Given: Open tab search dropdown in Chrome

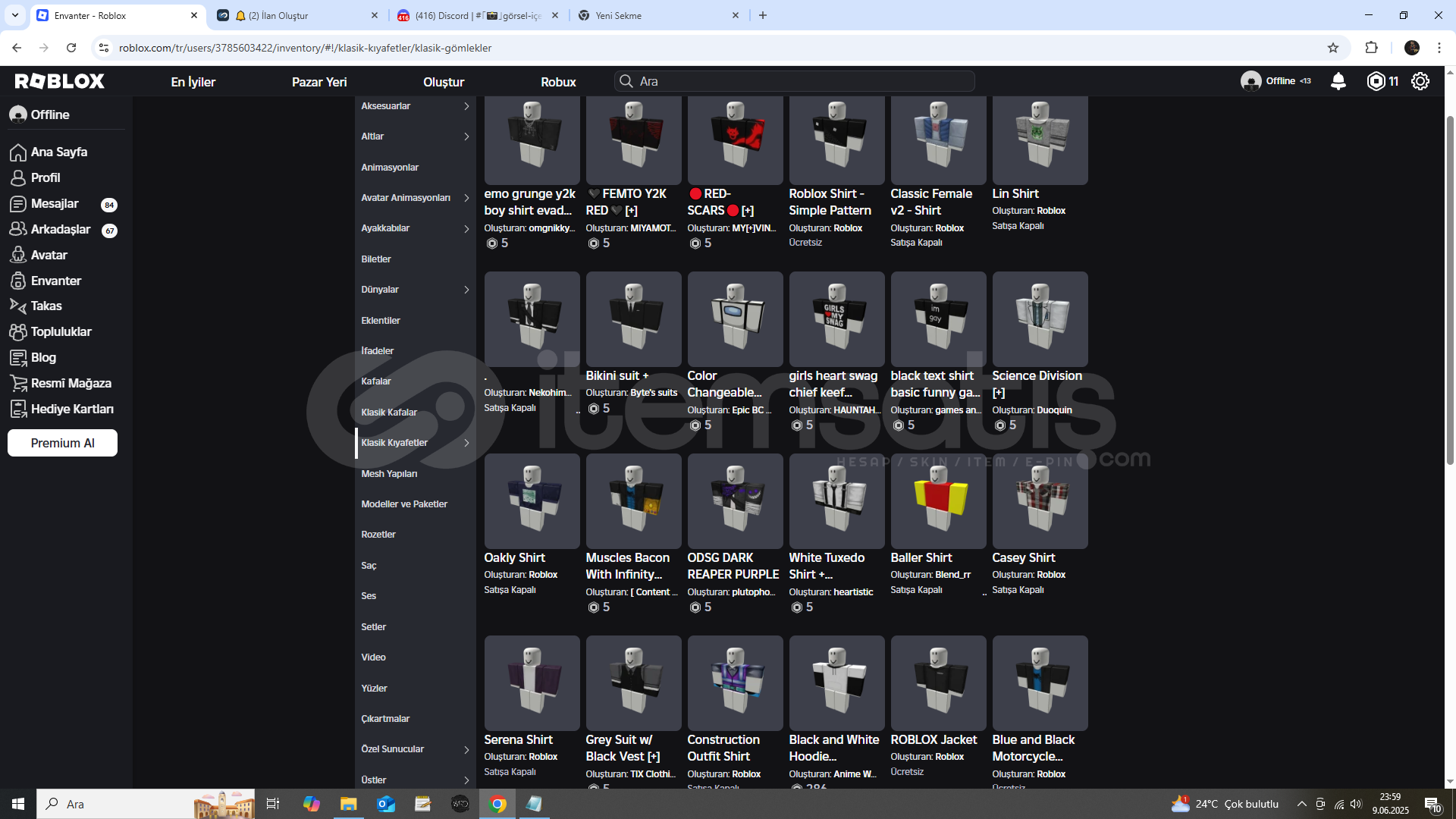Looking at the screenshot, I should (x=15, y=15).
